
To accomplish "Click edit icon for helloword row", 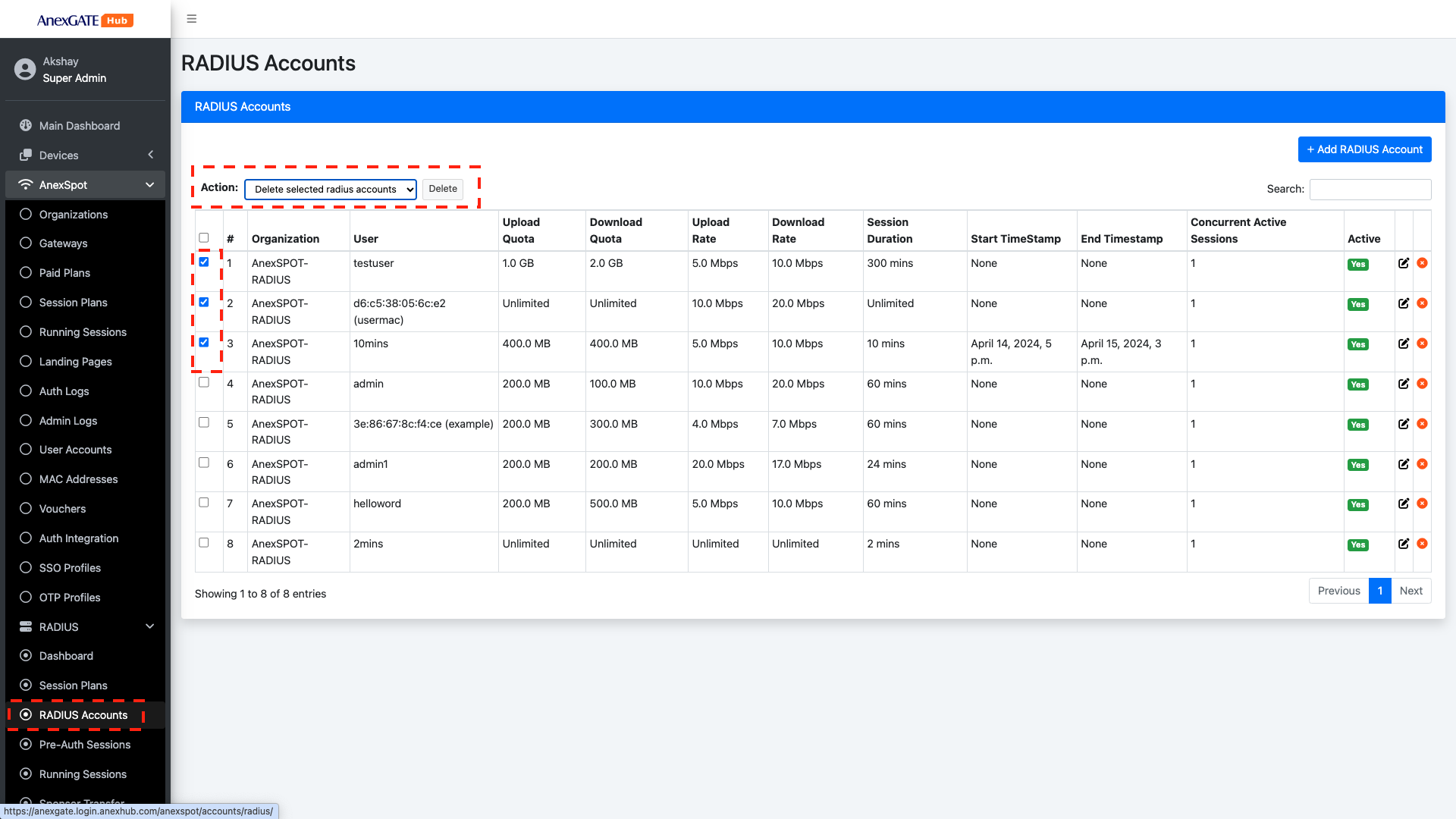I will coord(1404,504).
